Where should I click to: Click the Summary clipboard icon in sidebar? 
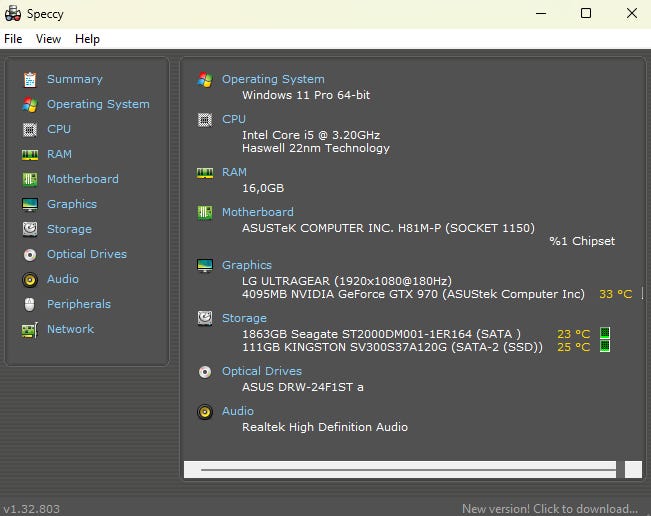pyautogui.click(x=30, y=79)
